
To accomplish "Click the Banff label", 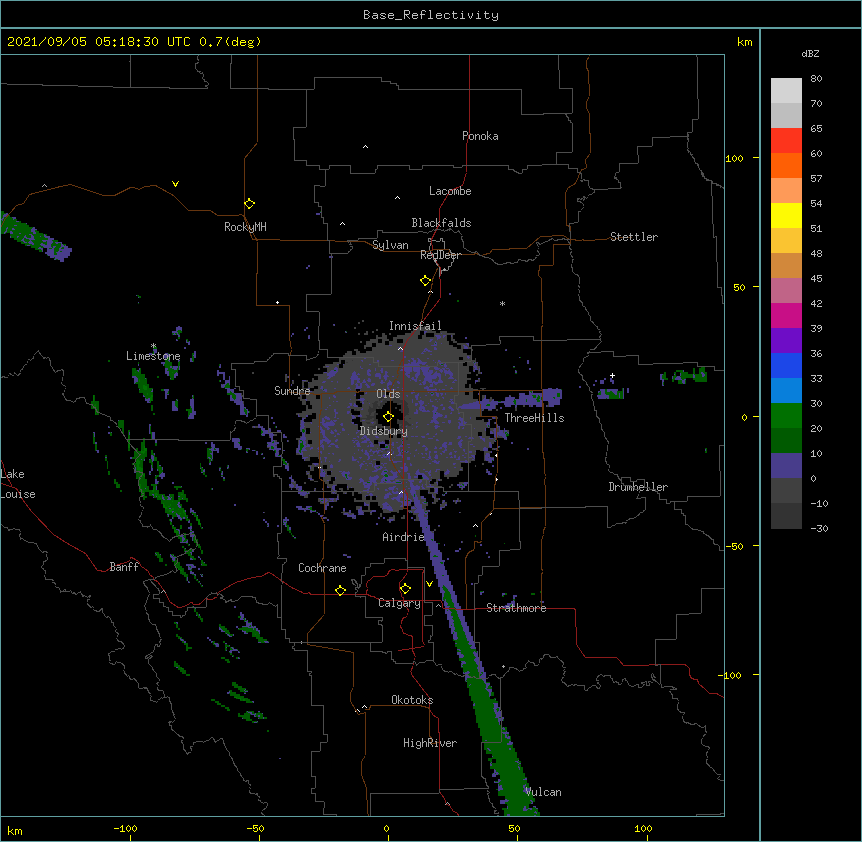I will (124, 567).
